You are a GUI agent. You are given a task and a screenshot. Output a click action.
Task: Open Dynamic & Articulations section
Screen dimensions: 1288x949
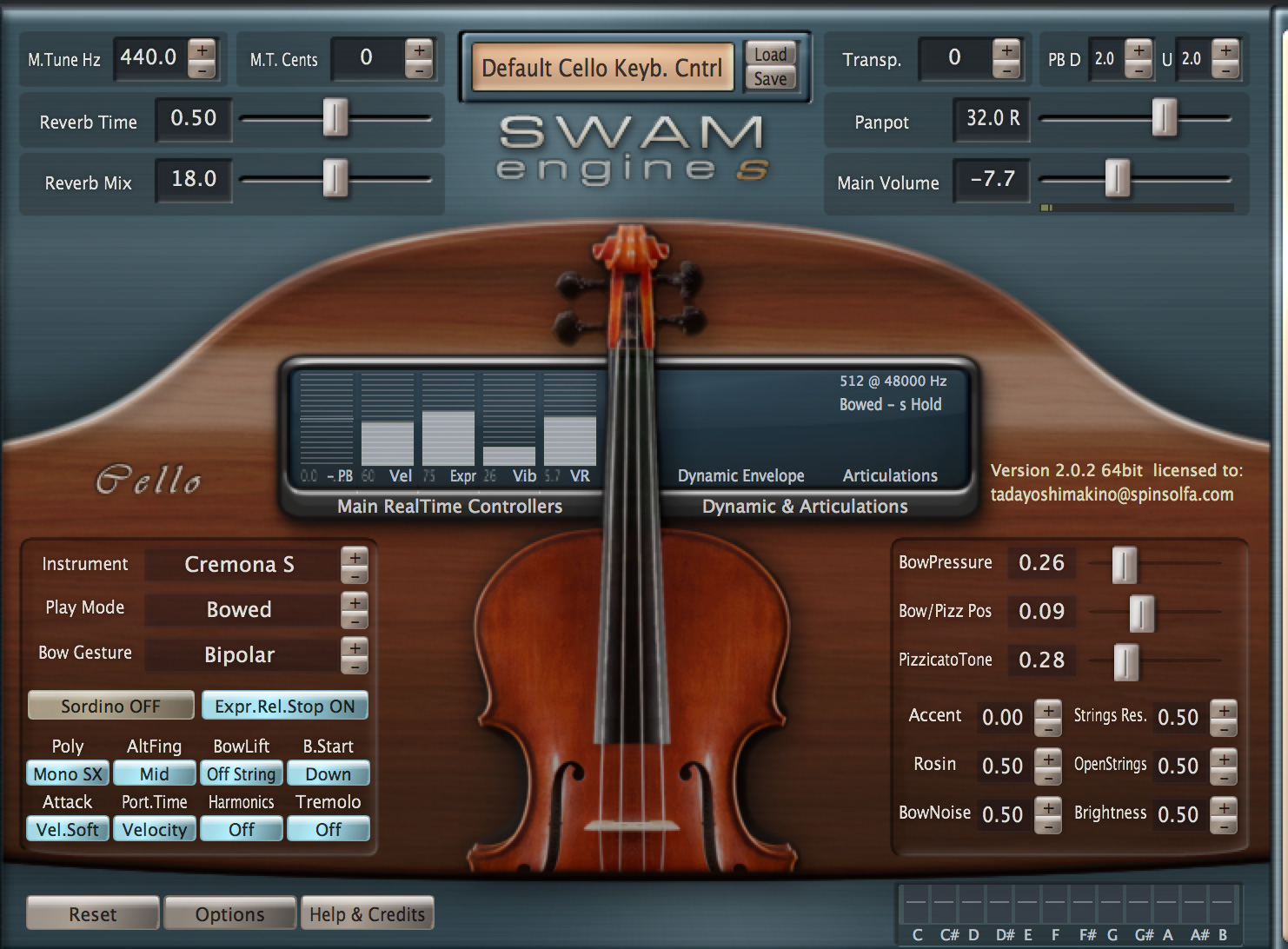(805, 506)
